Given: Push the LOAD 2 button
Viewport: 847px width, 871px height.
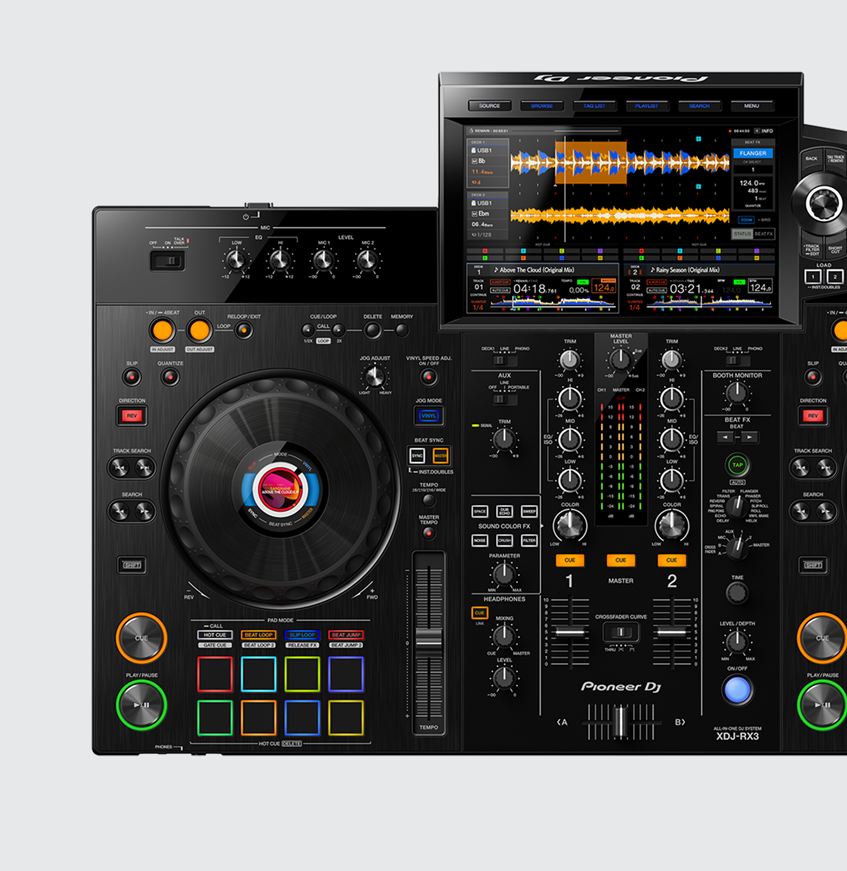Looking at the screenshot, I should (835, 276).
